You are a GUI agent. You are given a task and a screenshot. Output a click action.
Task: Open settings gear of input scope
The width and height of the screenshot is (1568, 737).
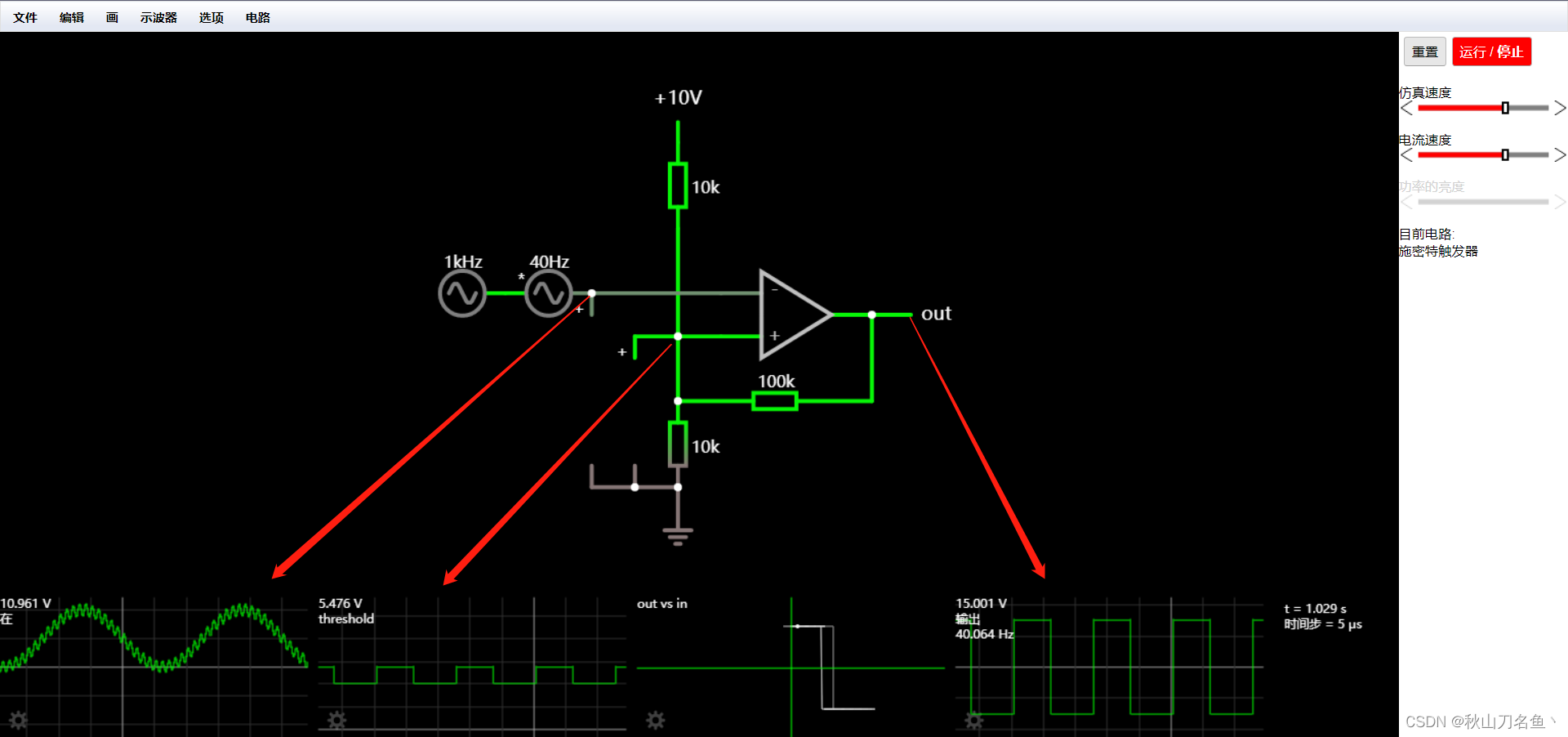(19, 720)
